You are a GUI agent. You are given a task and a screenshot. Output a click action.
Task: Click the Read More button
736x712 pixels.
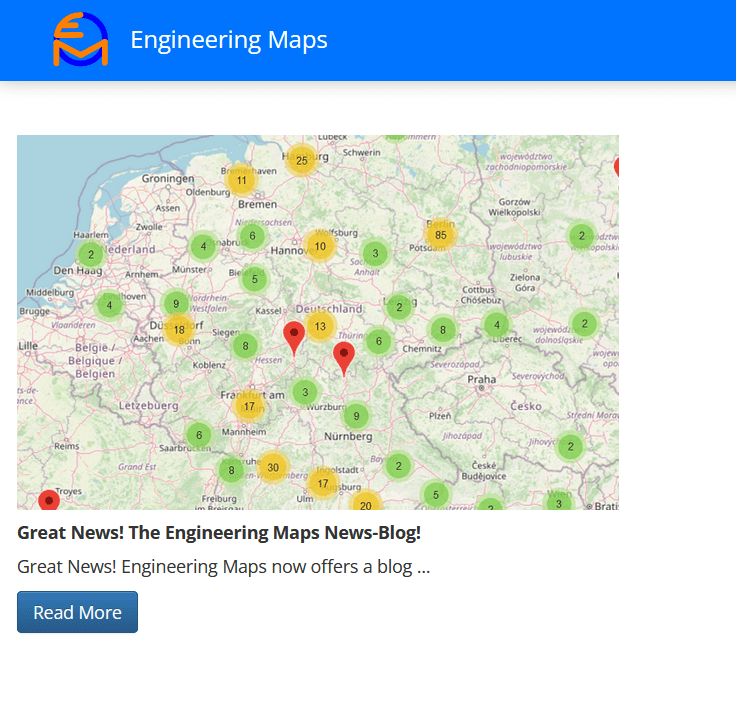(x=77, y=612)
